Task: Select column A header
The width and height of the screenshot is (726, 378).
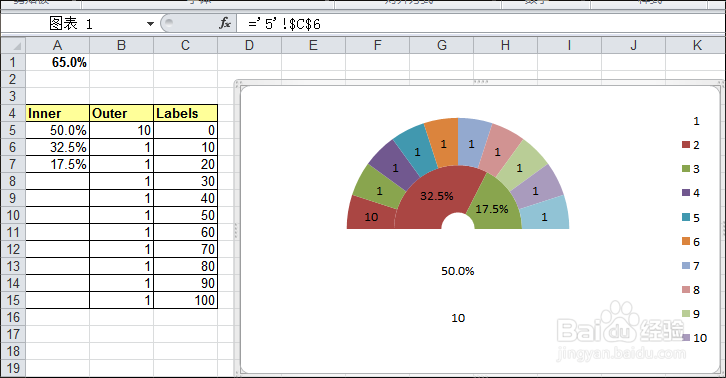Action: (x=57, y=45)
